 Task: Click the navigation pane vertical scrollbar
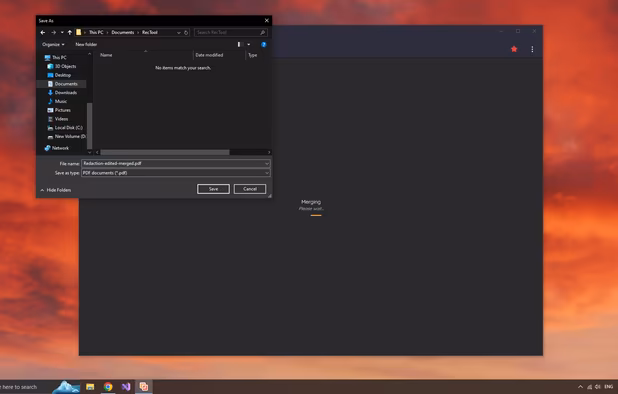(89, 126)
